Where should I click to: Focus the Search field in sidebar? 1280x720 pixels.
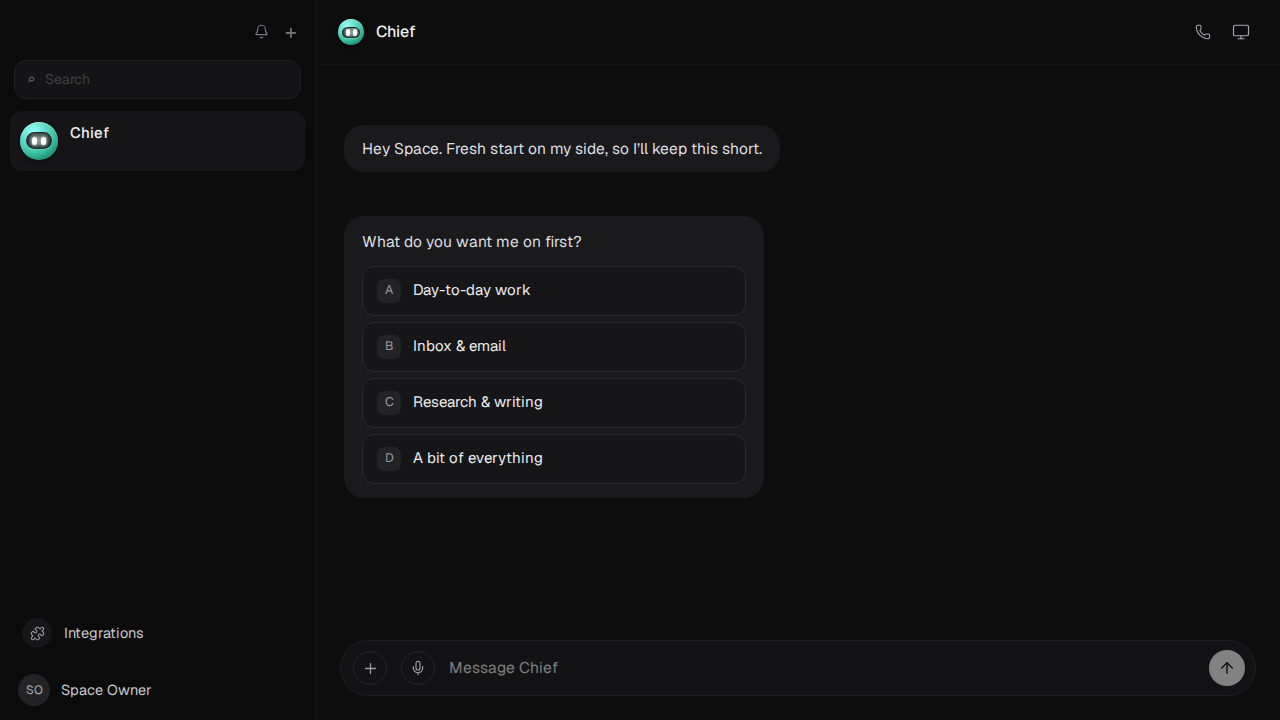click(x=157, y=79)
